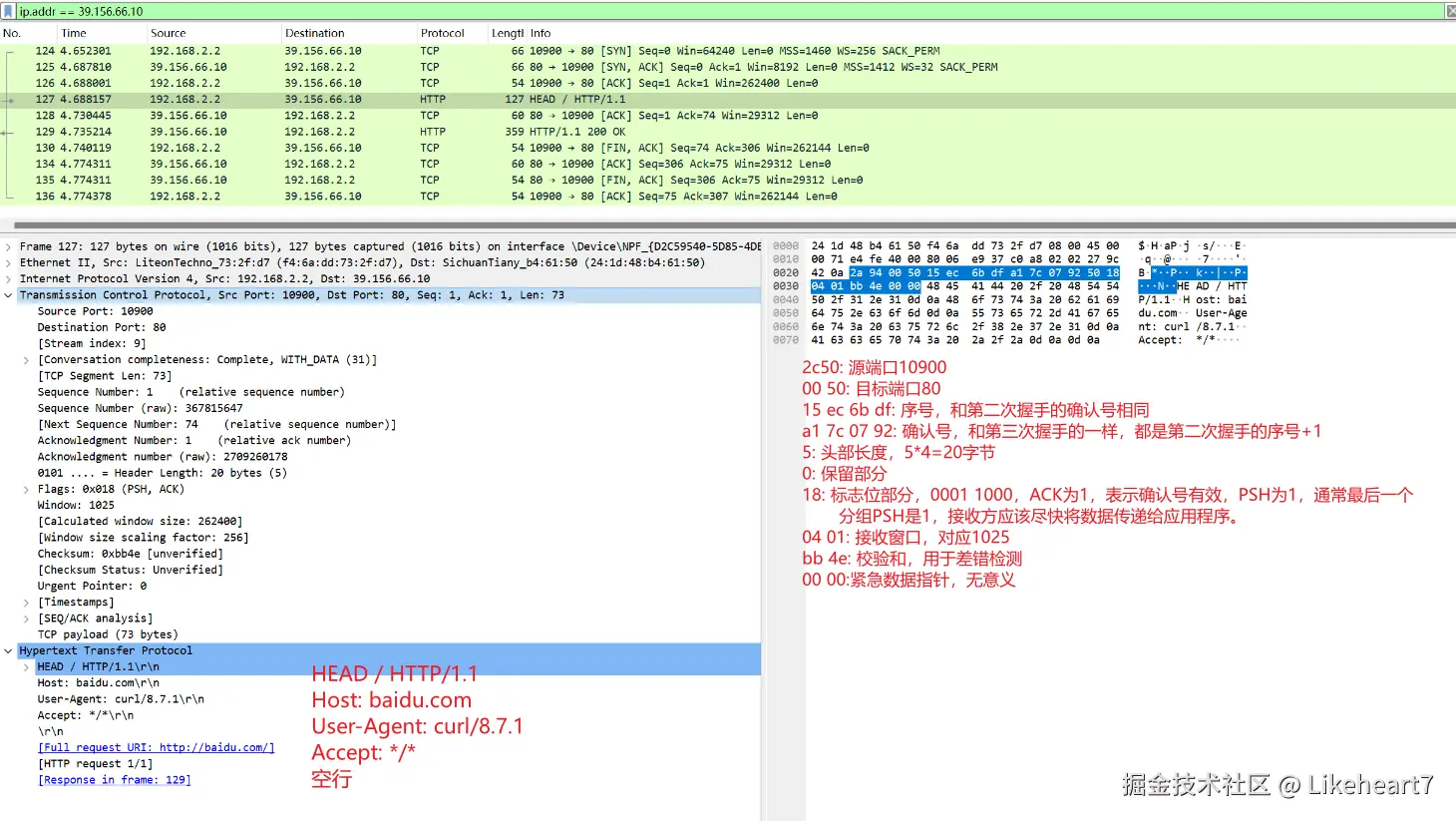Expand the [SEQ/ACK analysis] node

point(26,618)
